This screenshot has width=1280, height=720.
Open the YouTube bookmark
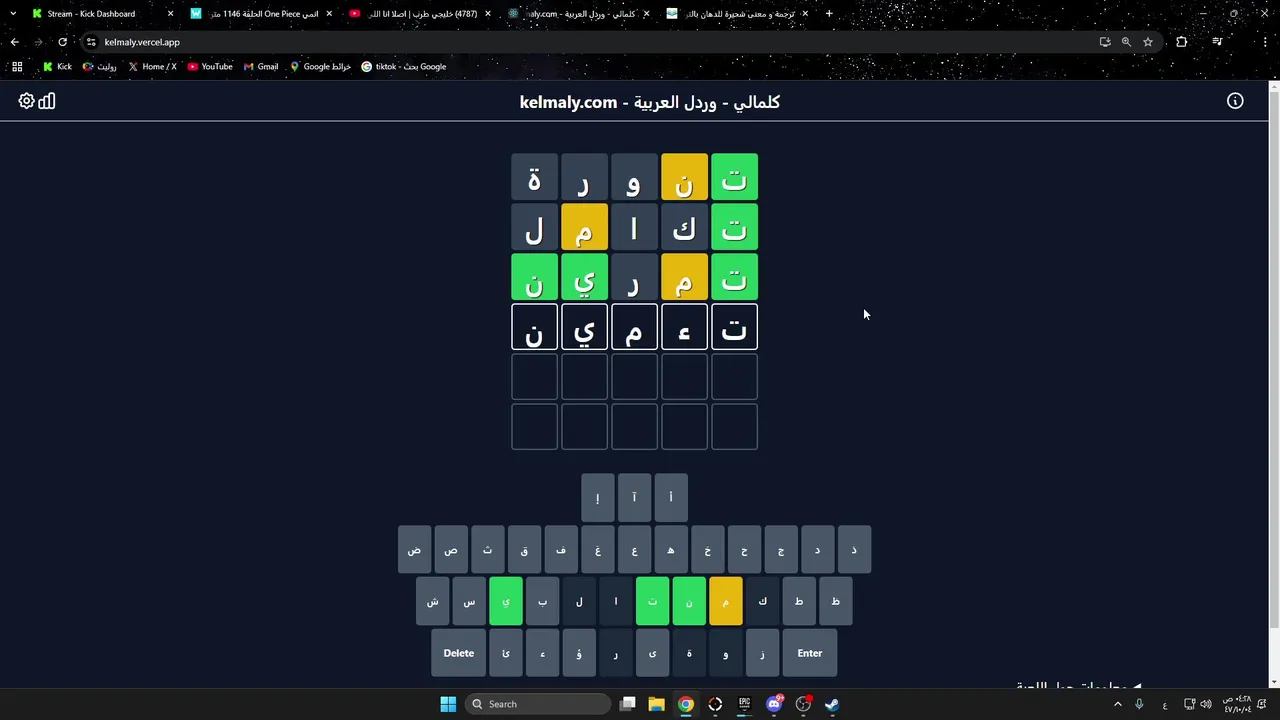click(x=210, y=67)
